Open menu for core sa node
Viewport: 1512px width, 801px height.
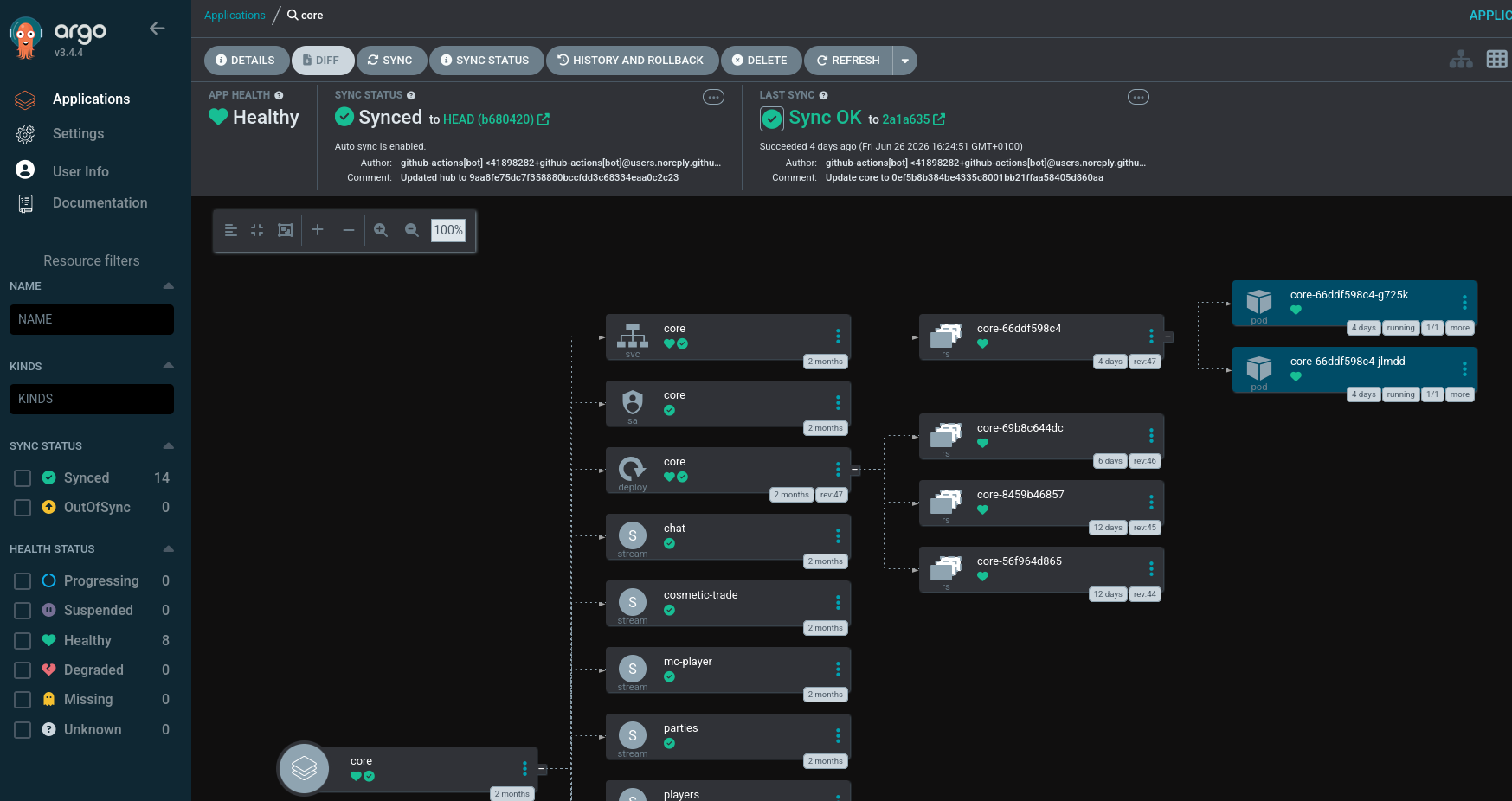click(x=838, y=403)
